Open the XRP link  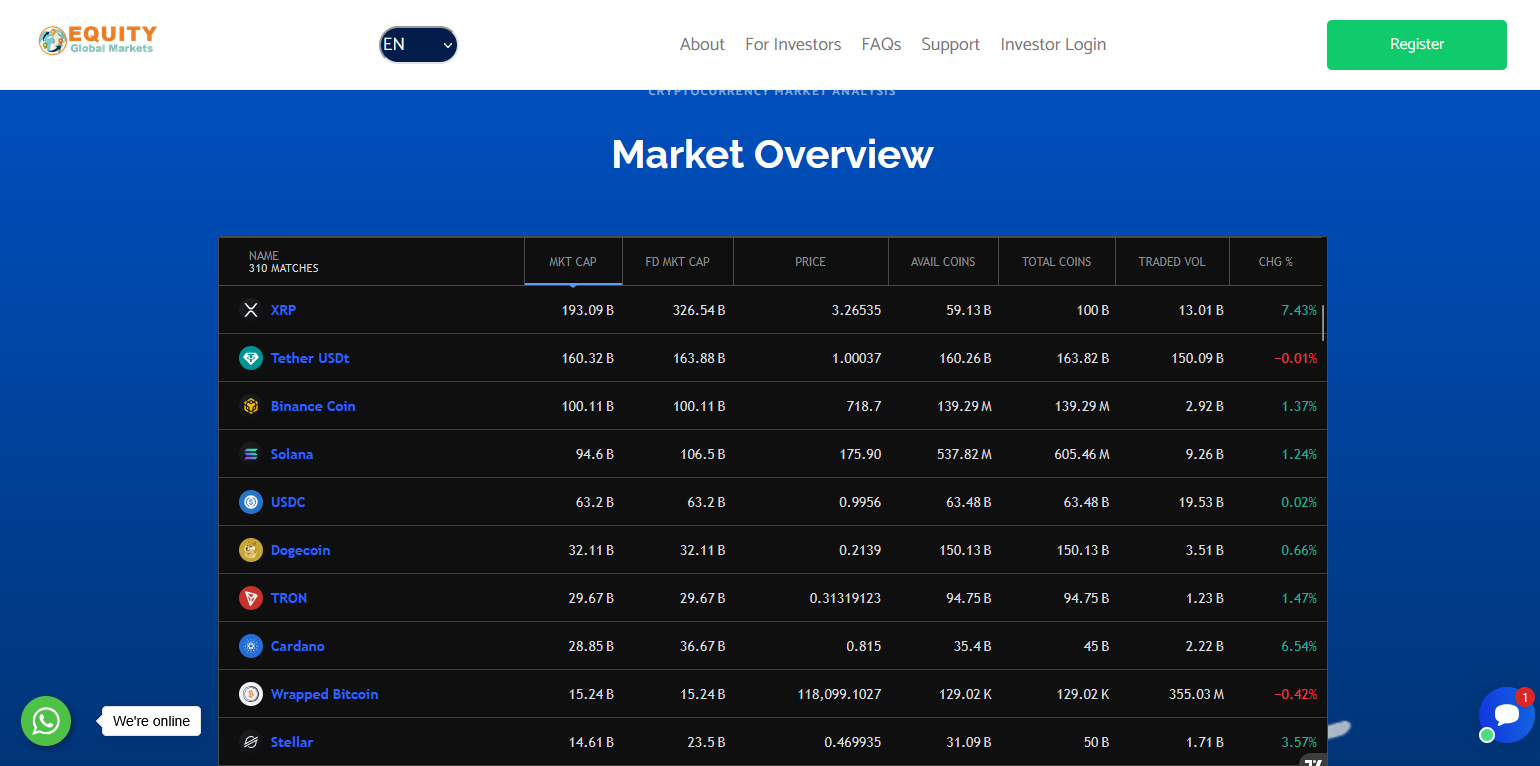[x=283, y=310]
